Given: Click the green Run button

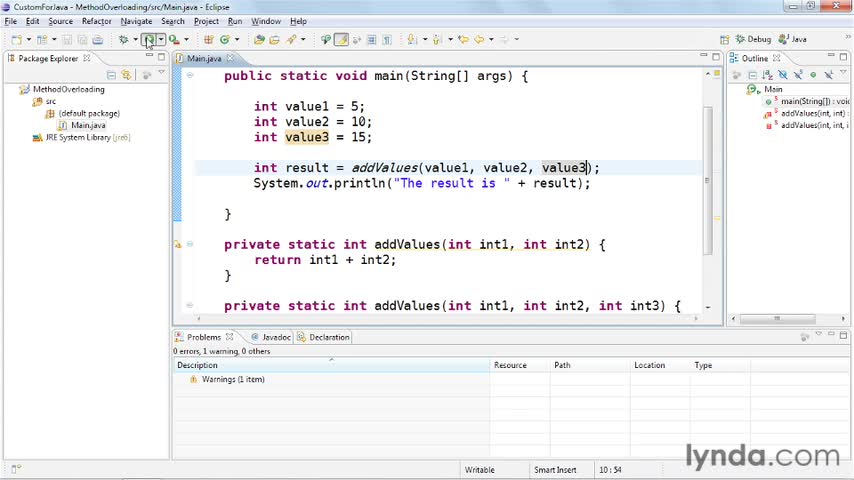Looking at the screenshot, I should click(149, 39).
